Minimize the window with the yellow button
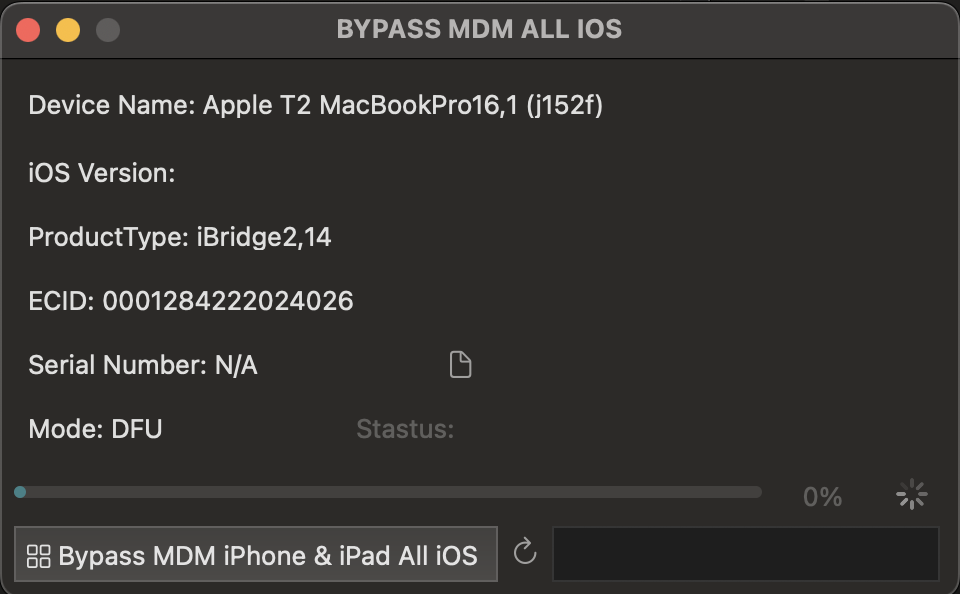This screenshot has width=960, height=594. pos(68,30)
